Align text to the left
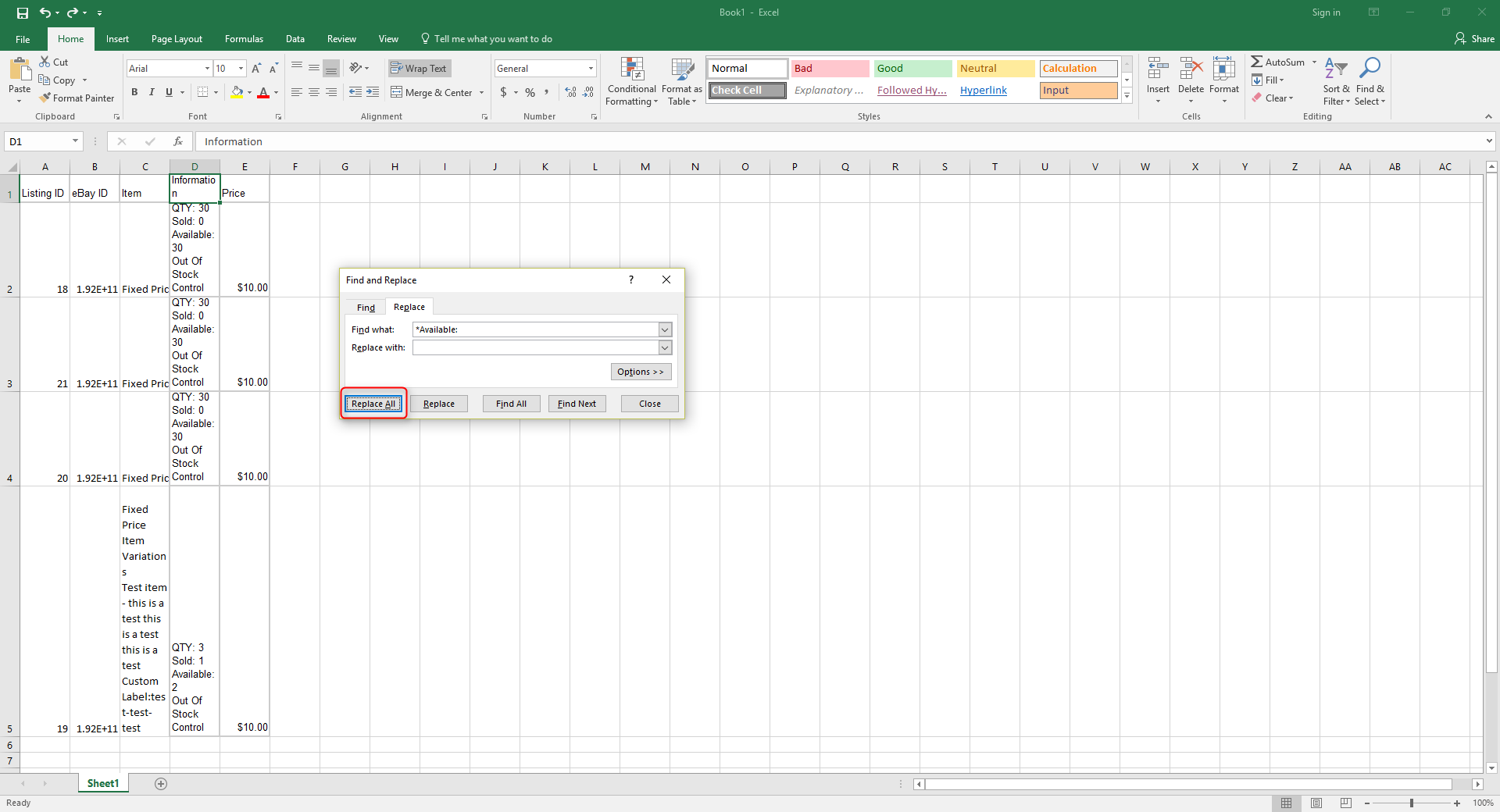1500x812 pixels. (297, 92)
